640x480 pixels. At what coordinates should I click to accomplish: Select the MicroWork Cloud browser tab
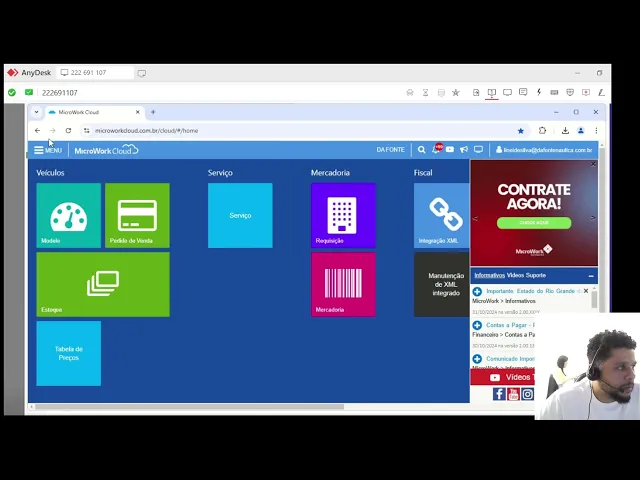coord(94,112)
